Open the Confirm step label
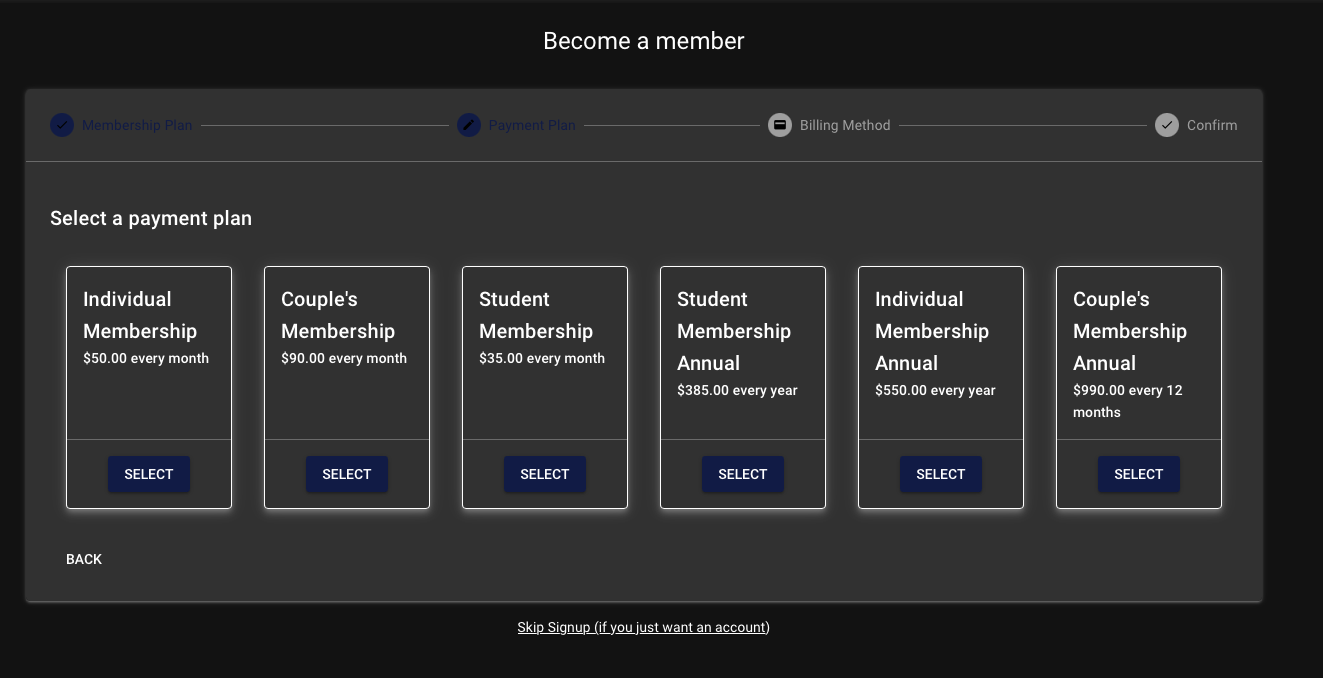1323x678 pixels. [1212, 125]
